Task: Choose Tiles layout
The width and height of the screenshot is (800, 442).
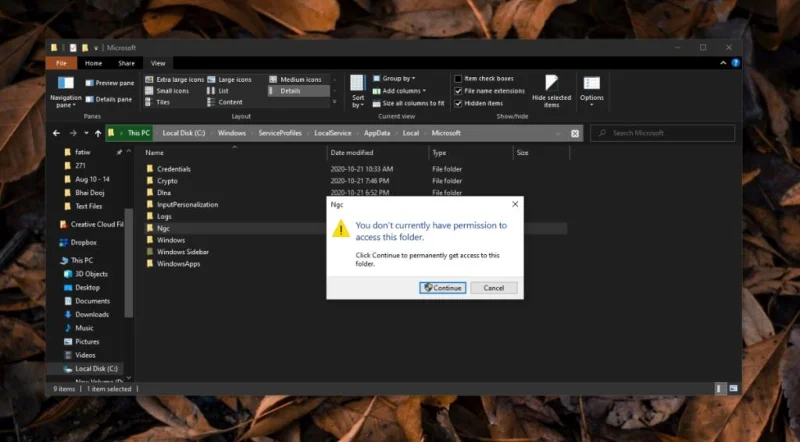Action: point(158,102)
